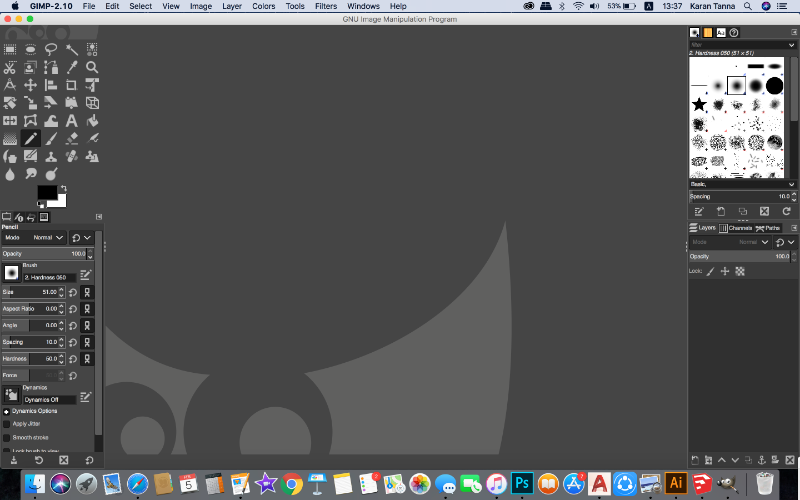Open the tool options tab menu arrow
The image size is (800, 500).
[99, 217]
